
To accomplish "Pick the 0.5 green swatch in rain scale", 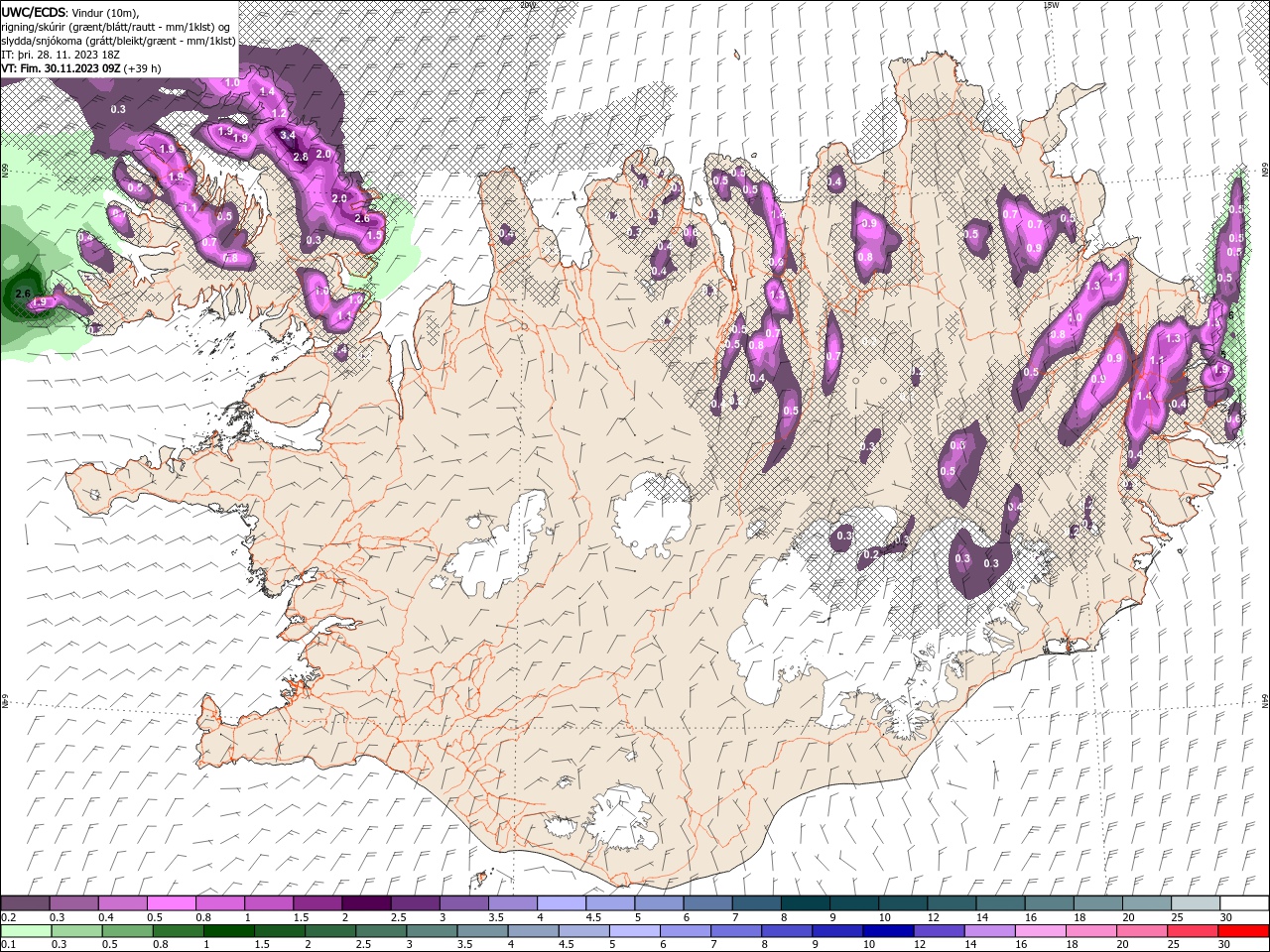I will (127, 931).
